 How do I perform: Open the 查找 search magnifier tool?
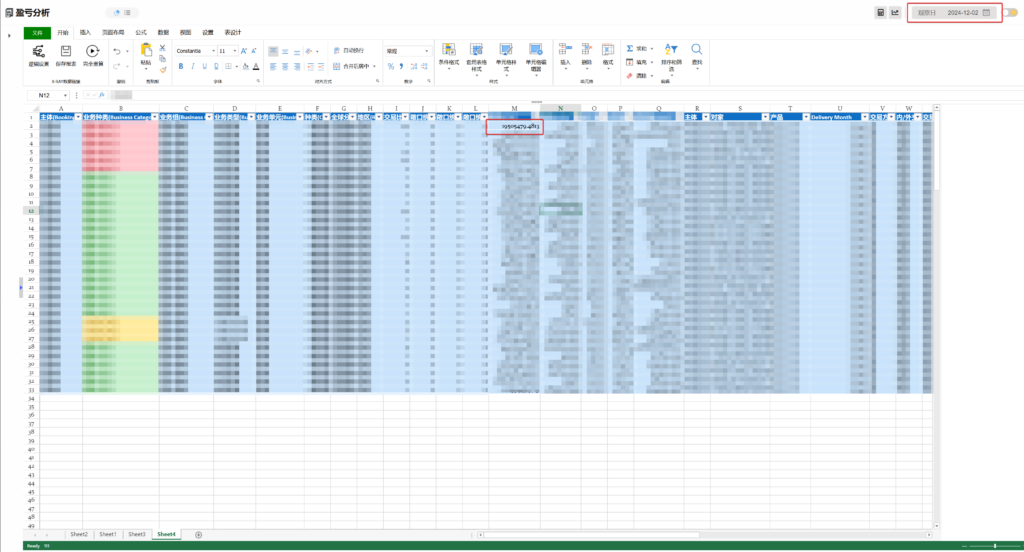pyautogui.click(x=696, y=50)
